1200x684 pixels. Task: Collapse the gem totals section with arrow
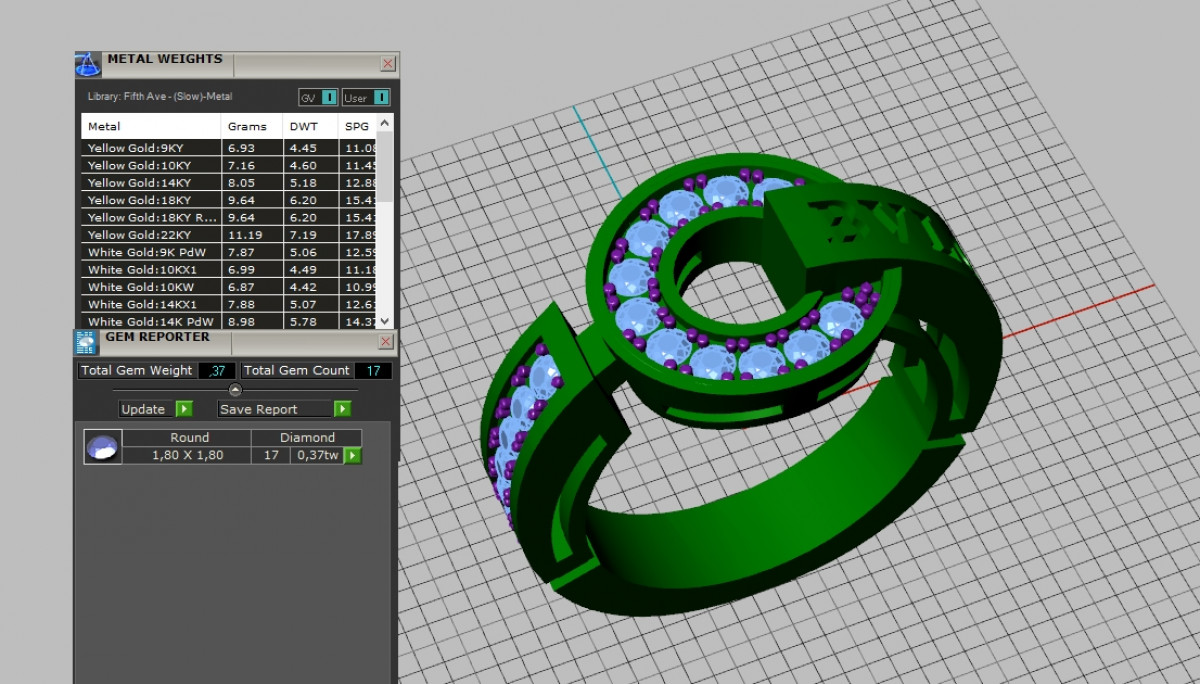tap(235, 390)
